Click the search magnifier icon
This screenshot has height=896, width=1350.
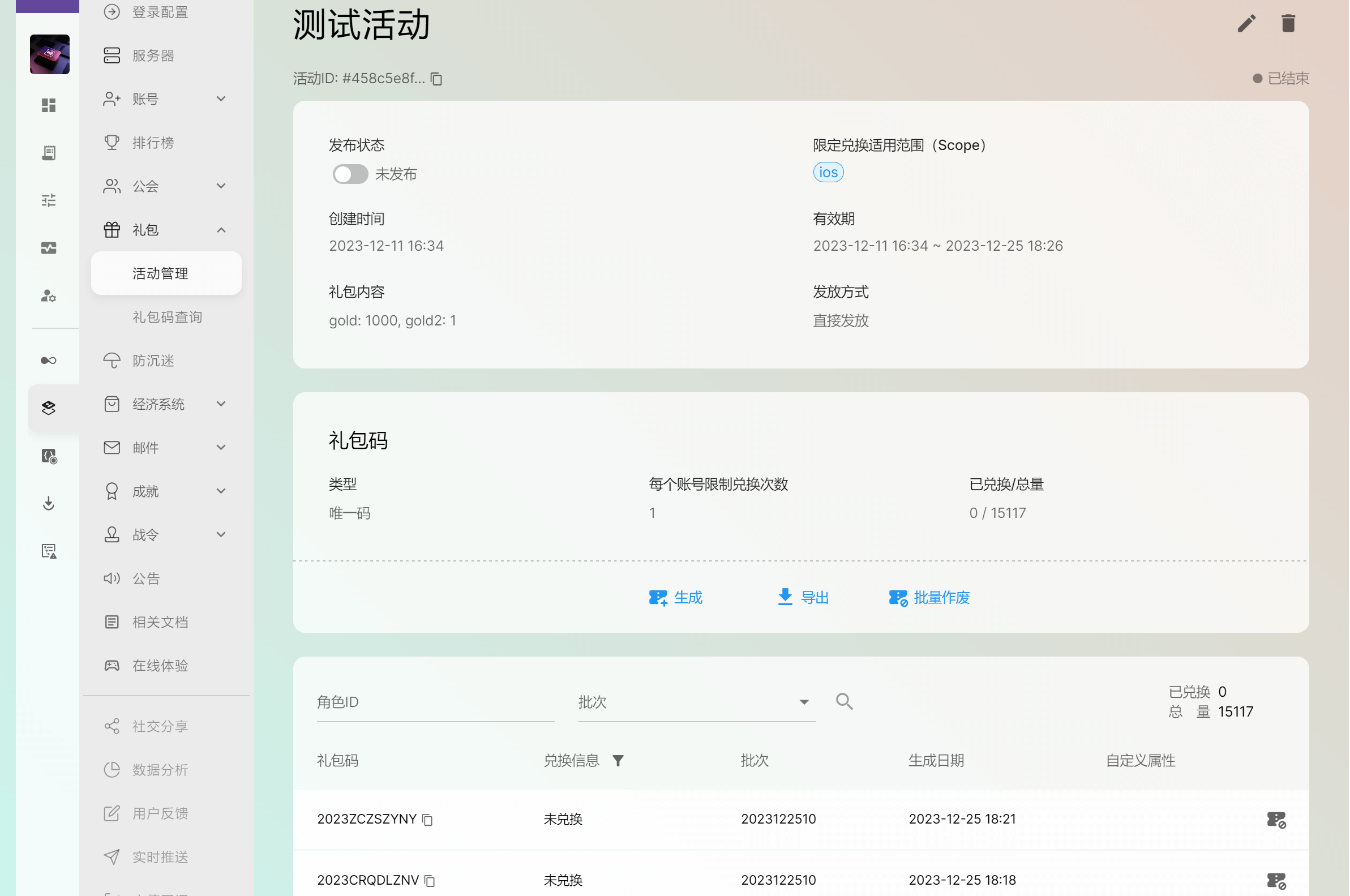(845, 702)
